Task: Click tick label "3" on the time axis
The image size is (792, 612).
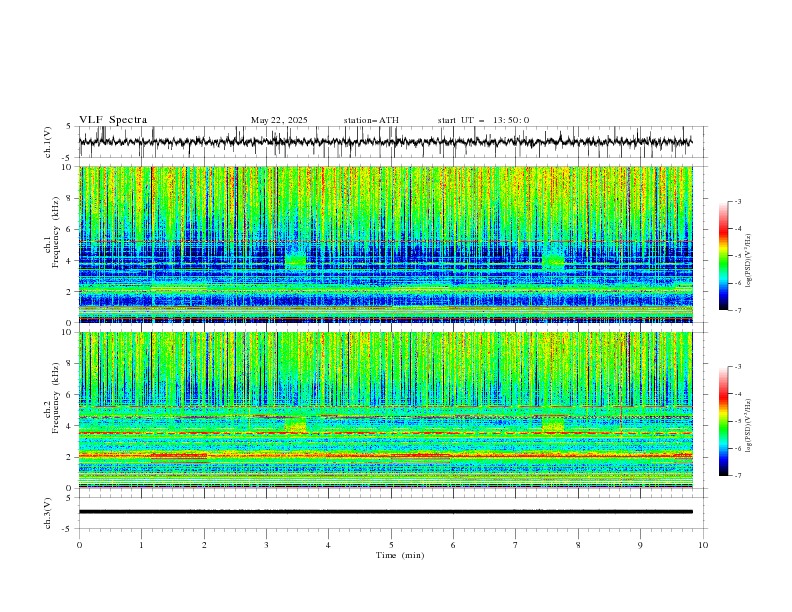Action: [x=266, y=545]
